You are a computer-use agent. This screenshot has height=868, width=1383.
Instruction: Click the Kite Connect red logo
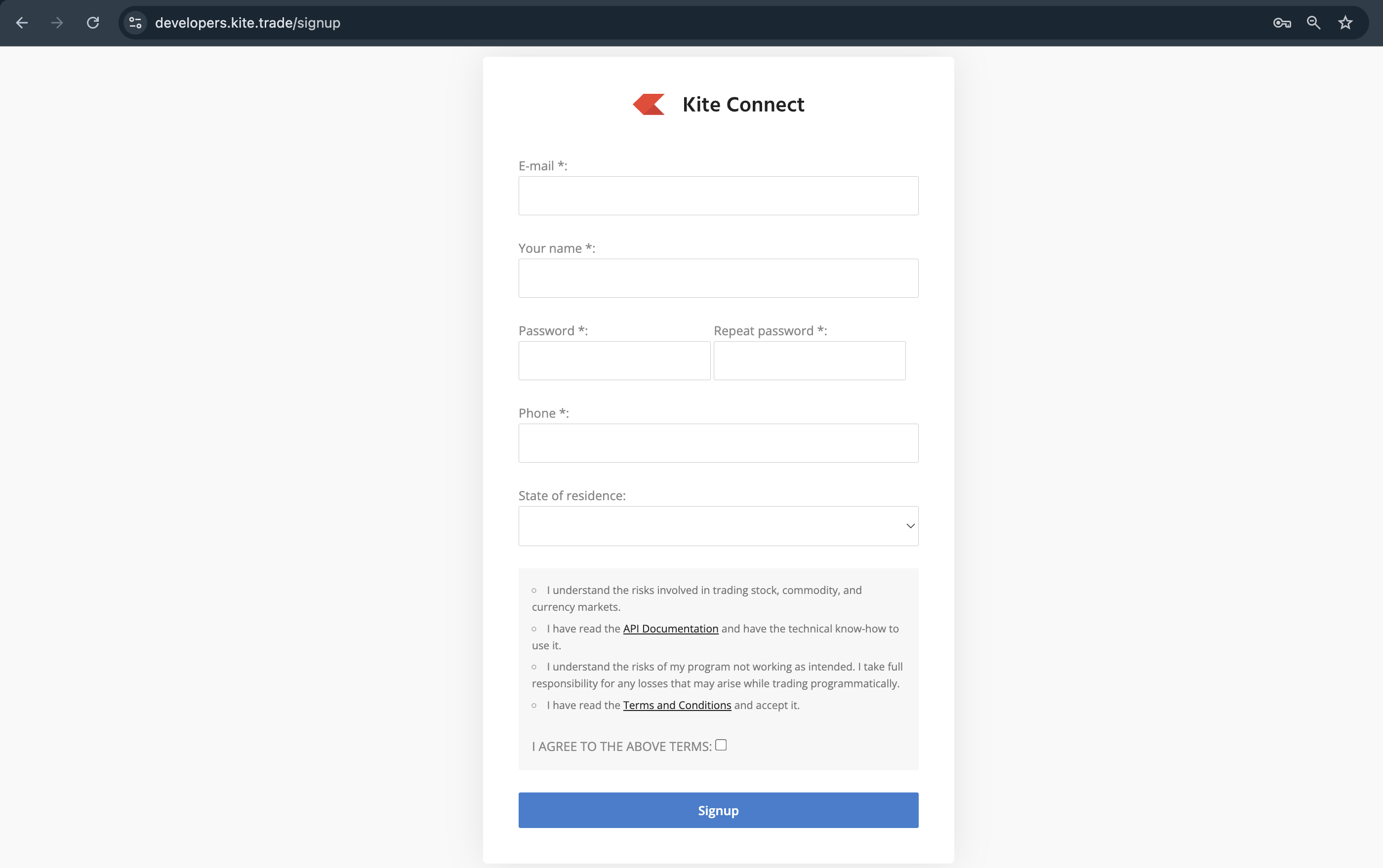coord(649,105)
